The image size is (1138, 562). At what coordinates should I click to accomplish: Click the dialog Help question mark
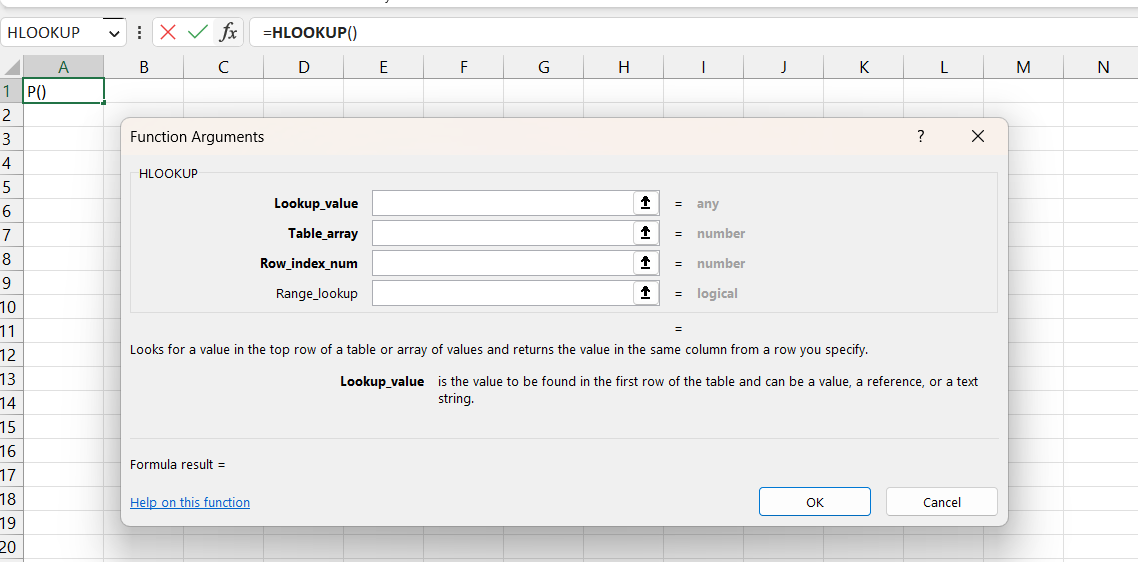click(x=921, y=136)
